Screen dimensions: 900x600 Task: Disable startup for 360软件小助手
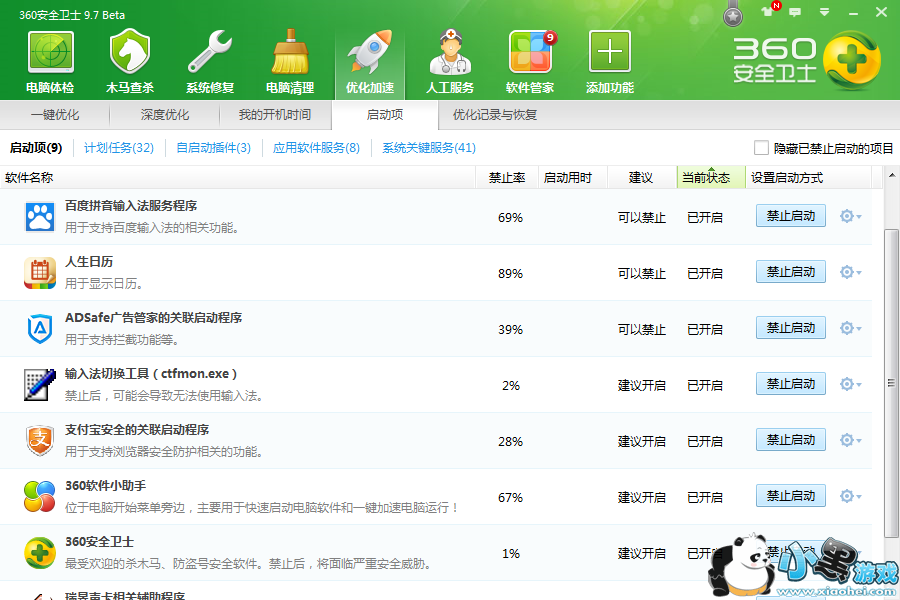790,496
